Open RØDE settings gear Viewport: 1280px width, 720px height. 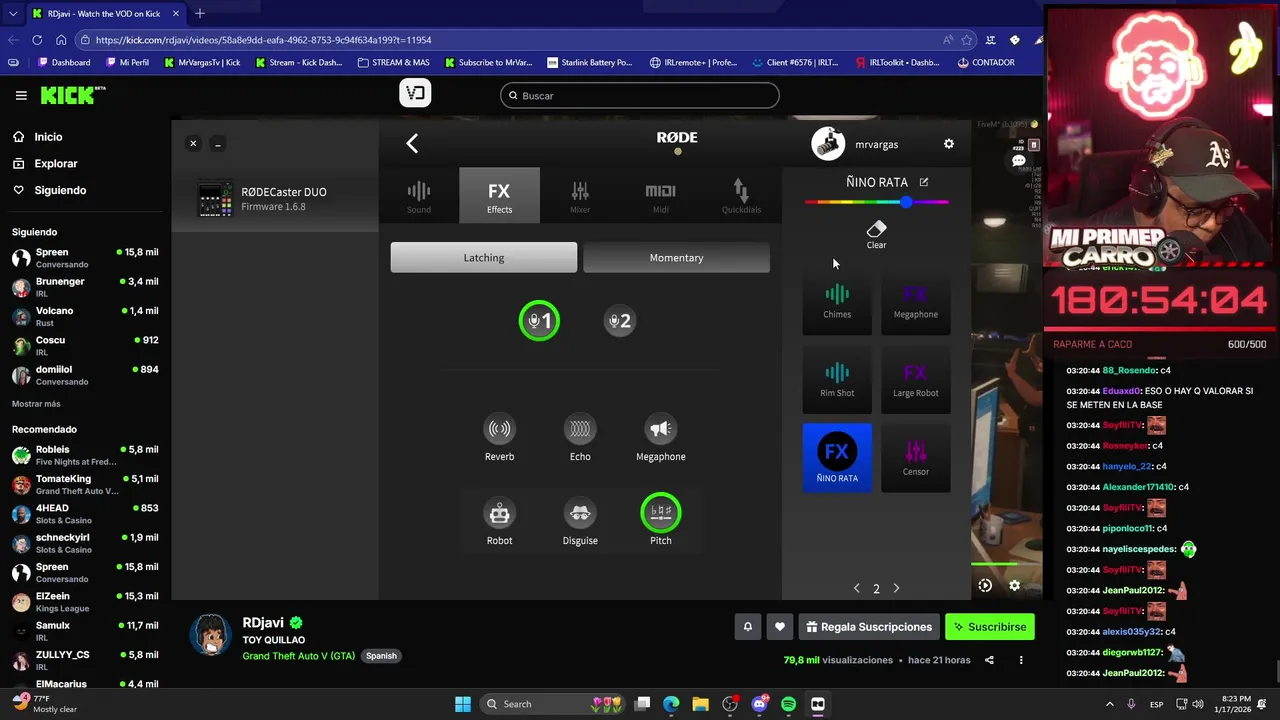pos(949,144)
